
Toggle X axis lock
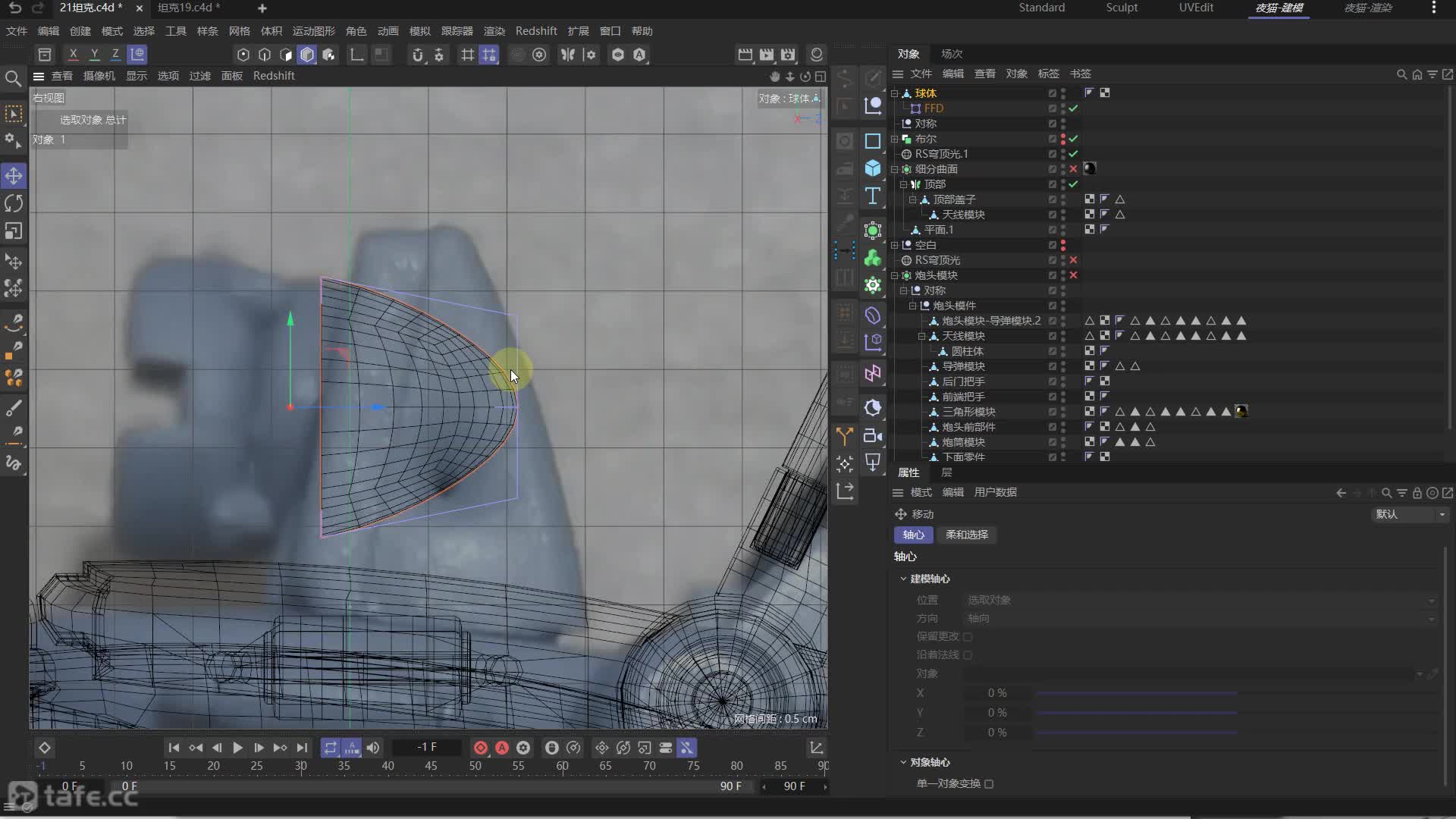tap(73, 55)
